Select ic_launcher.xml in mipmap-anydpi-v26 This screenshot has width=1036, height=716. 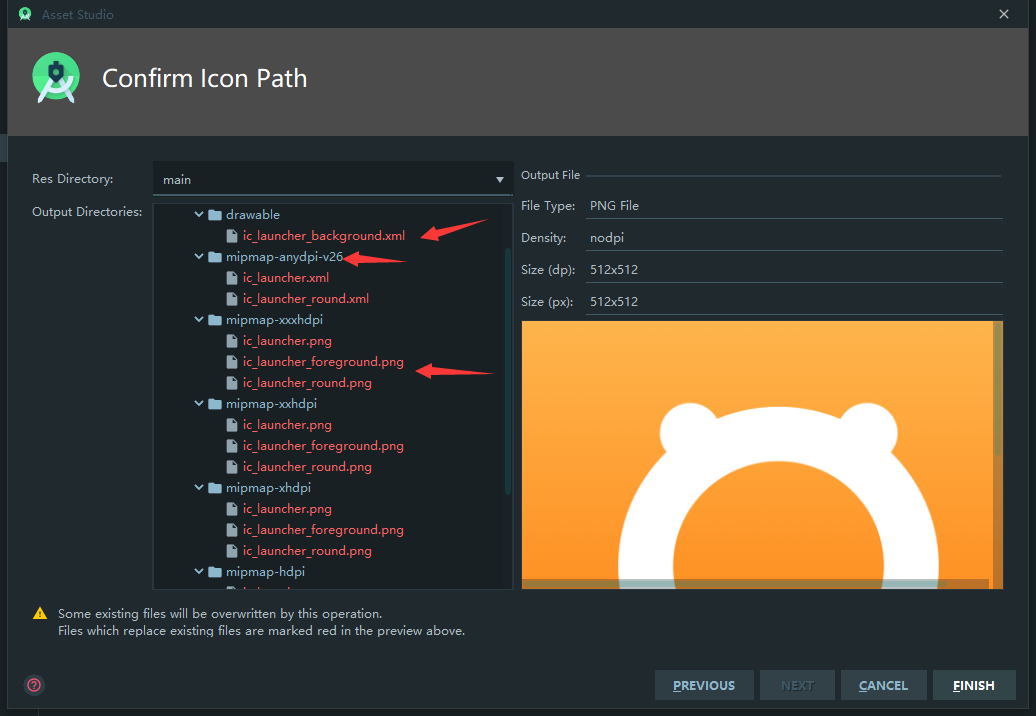click(x=285, y=278)
